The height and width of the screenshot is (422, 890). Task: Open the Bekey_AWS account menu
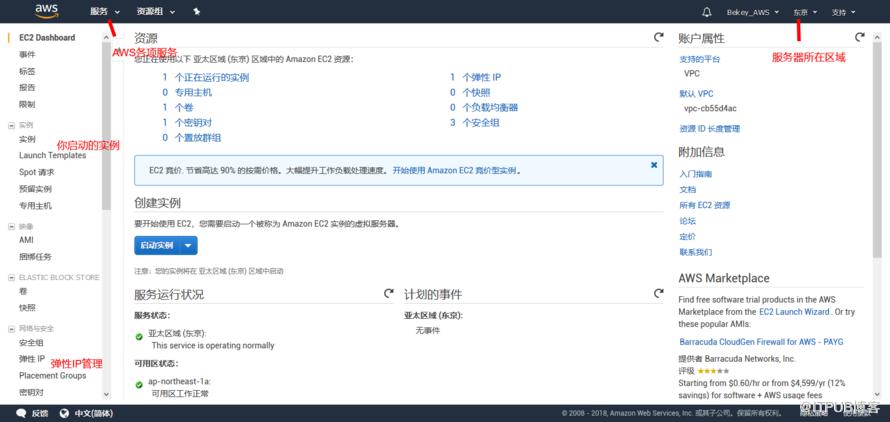pyautogui.click(x=753, y=12)
